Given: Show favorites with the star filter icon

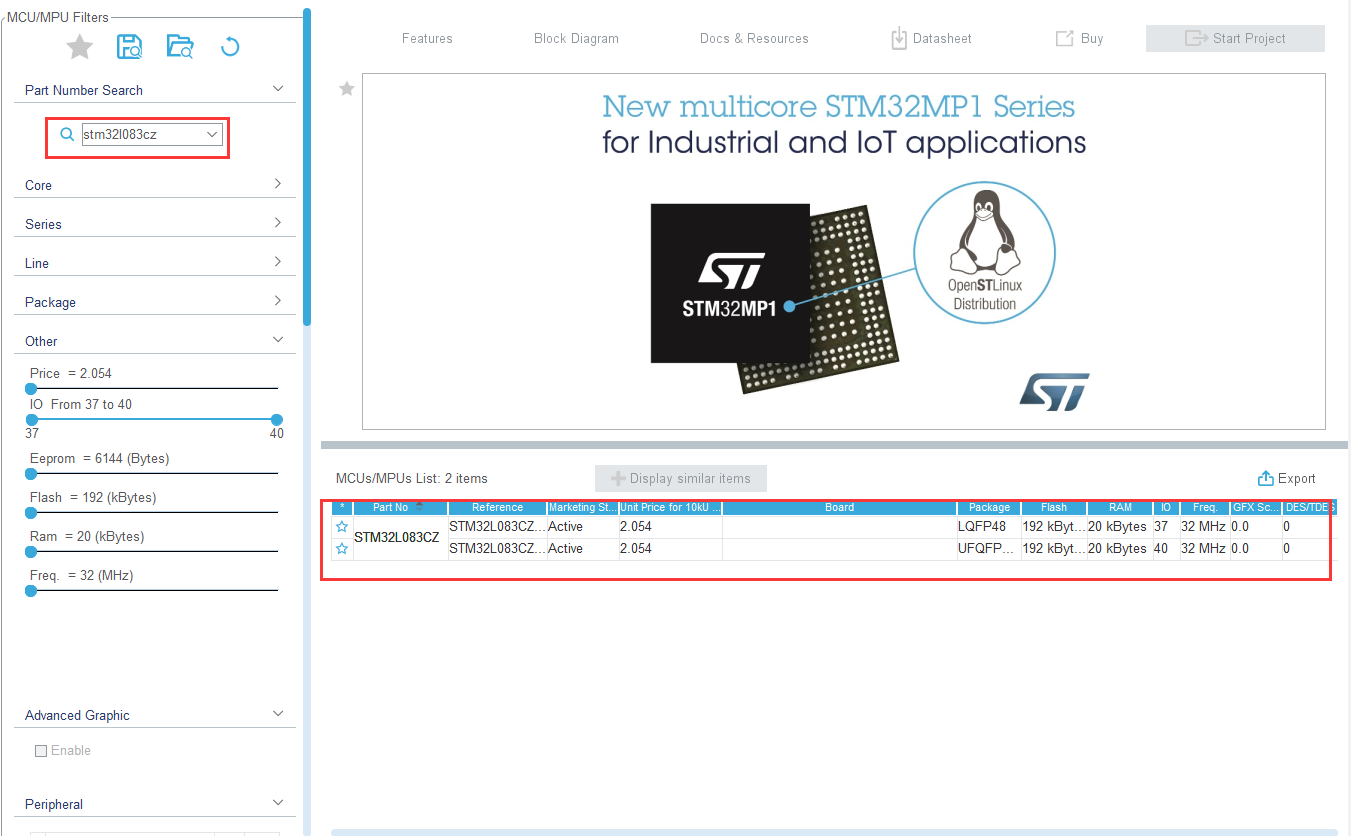Looking at the screenshot, I should pyautogui.click(x=80, y=46).
